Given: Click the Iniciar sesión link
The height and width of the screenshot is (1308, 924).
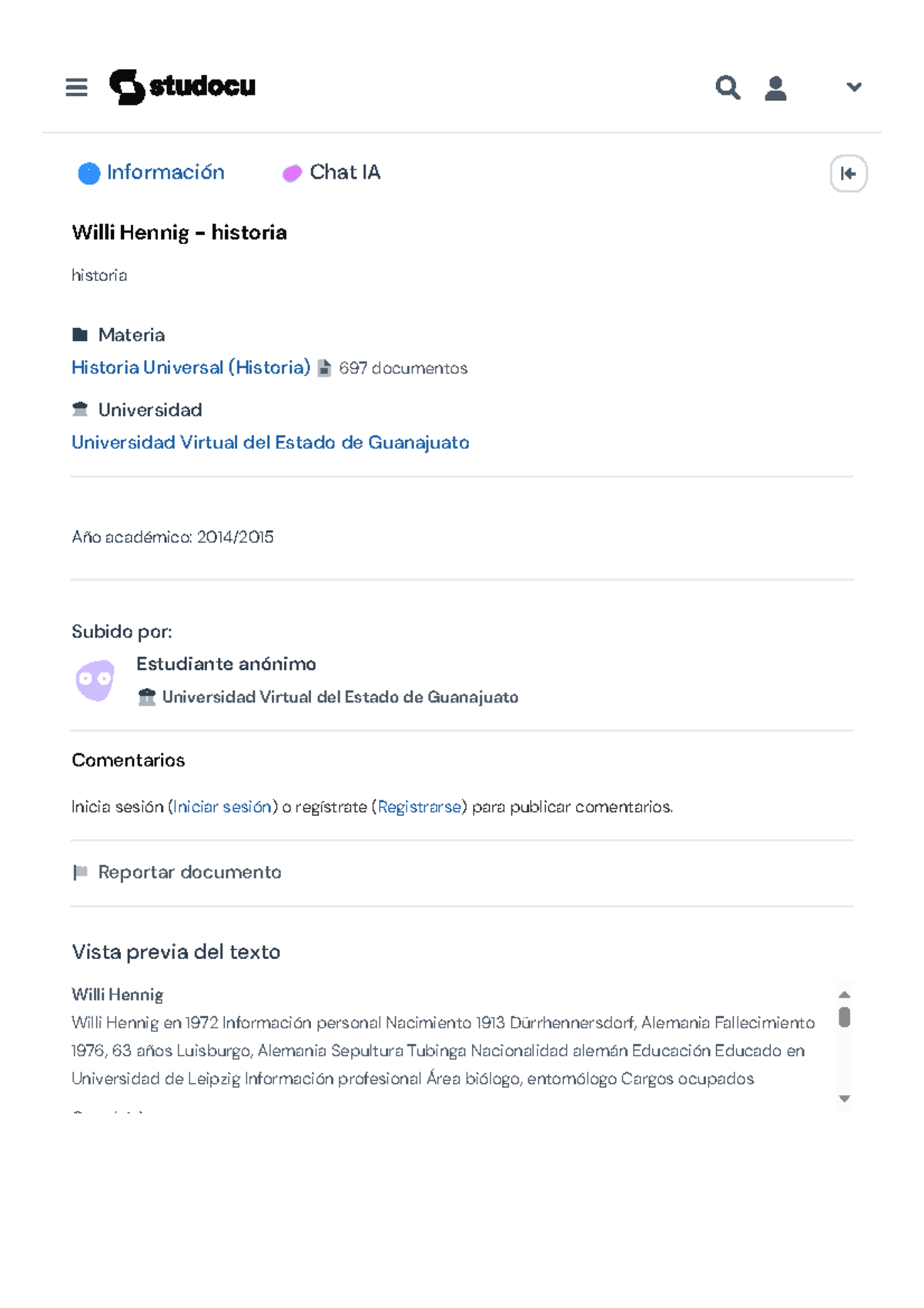Looking at the screenshot, I should pyautogui.click(x=222, y=807).
